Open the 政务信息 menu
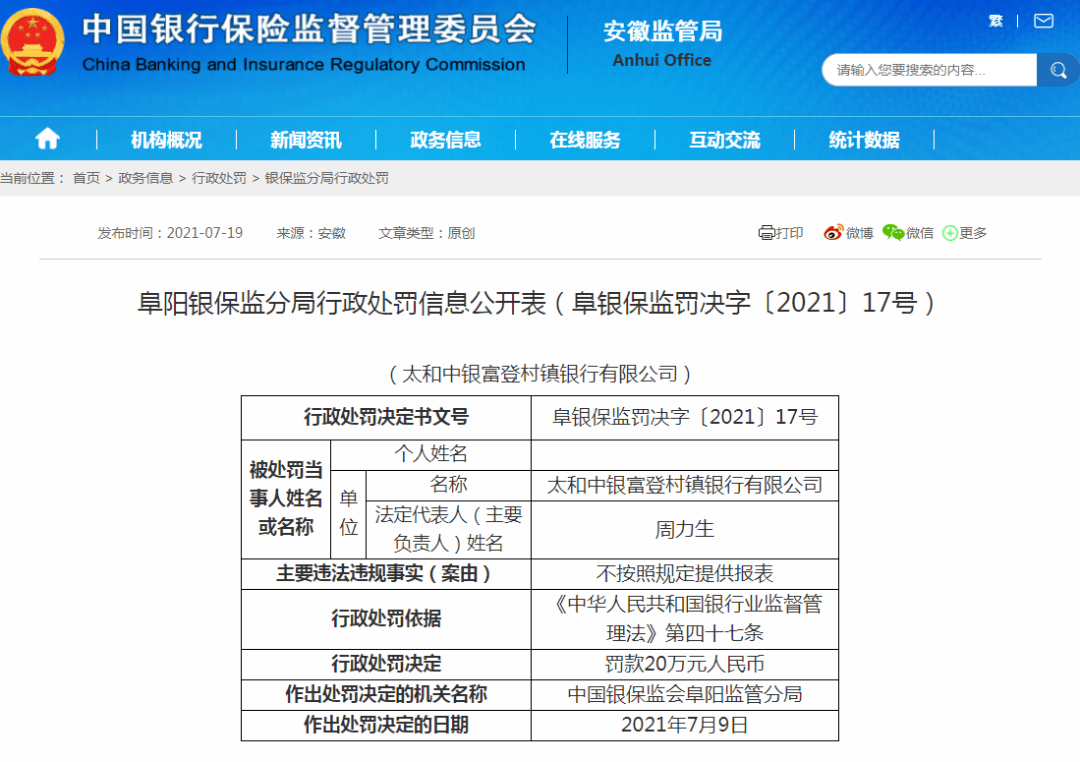 click(446, 140)
